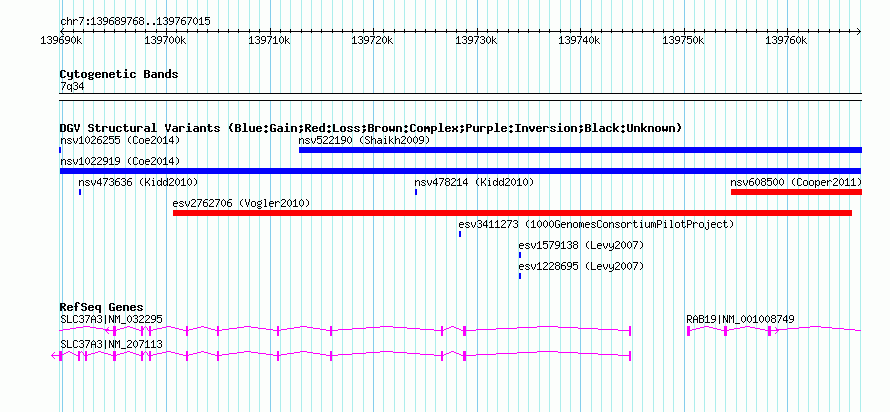Viewport: 890px width, 412px height.
Task: Click the RAB19 gene transcript line
Action: [774, 331]
